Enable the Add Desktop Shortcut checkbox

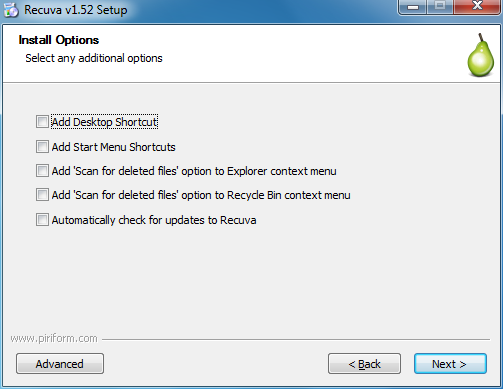click(42, 122)
